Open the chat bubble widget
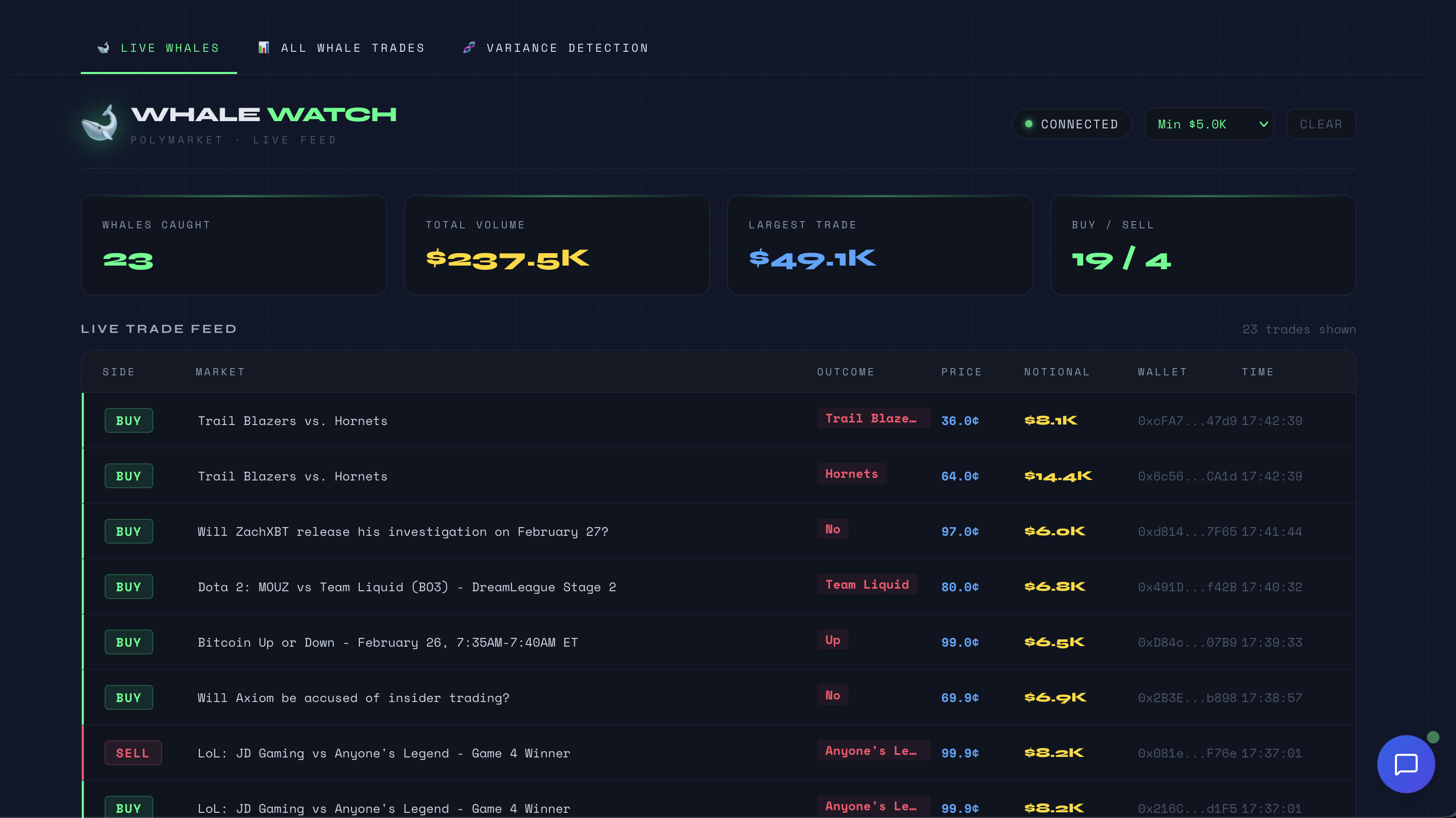The width and height of the screenshot is (1456, 818). click(x=1406, y=764)
